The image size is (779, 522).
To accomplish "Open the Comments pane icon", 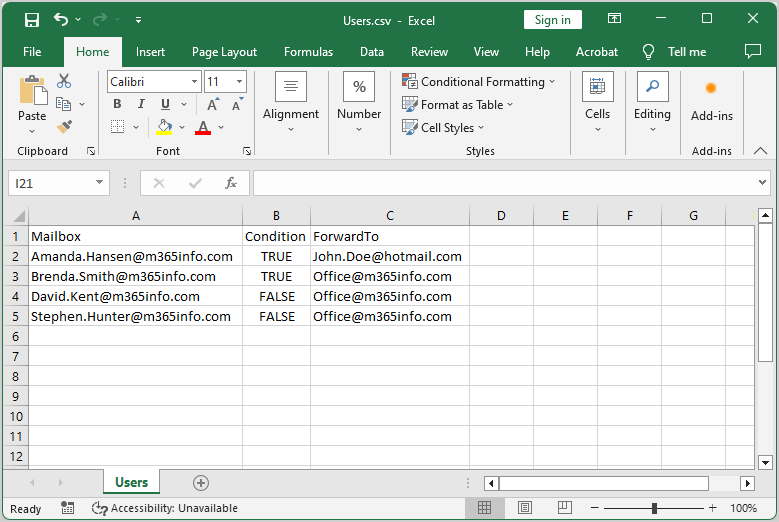I will pyautogui.click(x=753, y=51).
